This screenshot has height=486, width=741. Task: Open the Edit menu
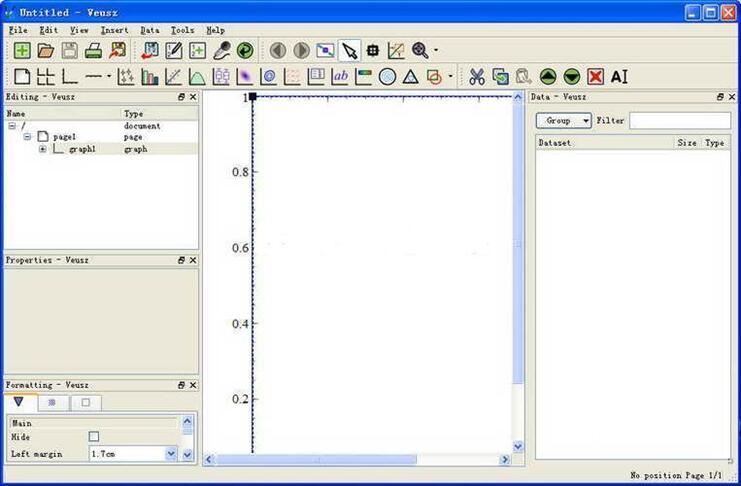pos(49,30)
